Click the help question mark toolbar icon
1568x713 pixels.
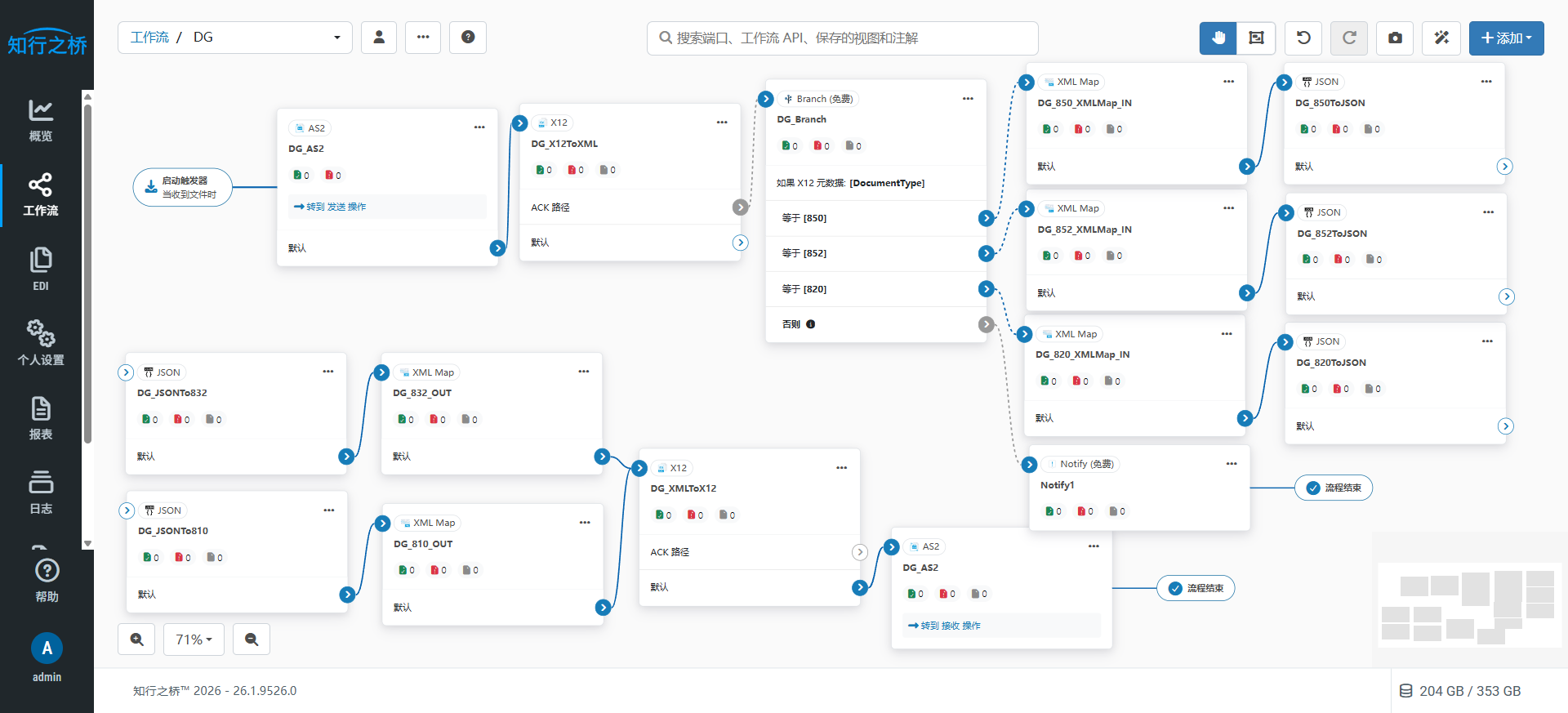click(x=468, y=38)
